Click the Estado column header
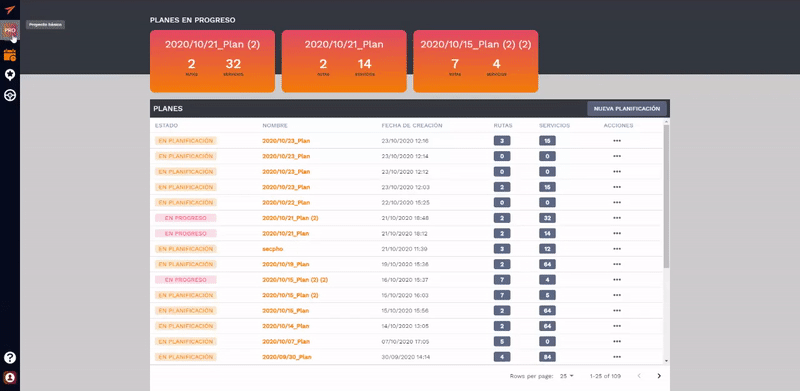The height and width of the screenshot is (391, 800). (x=166, y=126)
